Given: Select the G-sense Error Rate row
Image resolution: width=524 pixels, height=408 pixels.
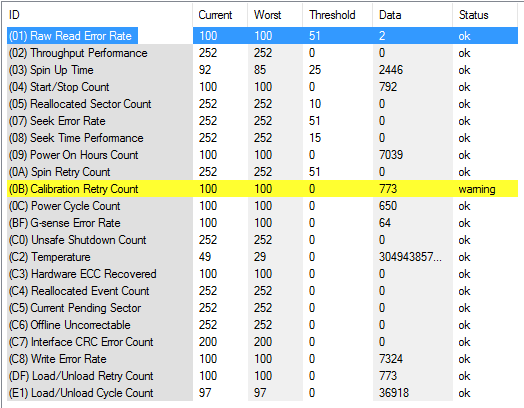Looking at the screenshot, I should 262,223.
